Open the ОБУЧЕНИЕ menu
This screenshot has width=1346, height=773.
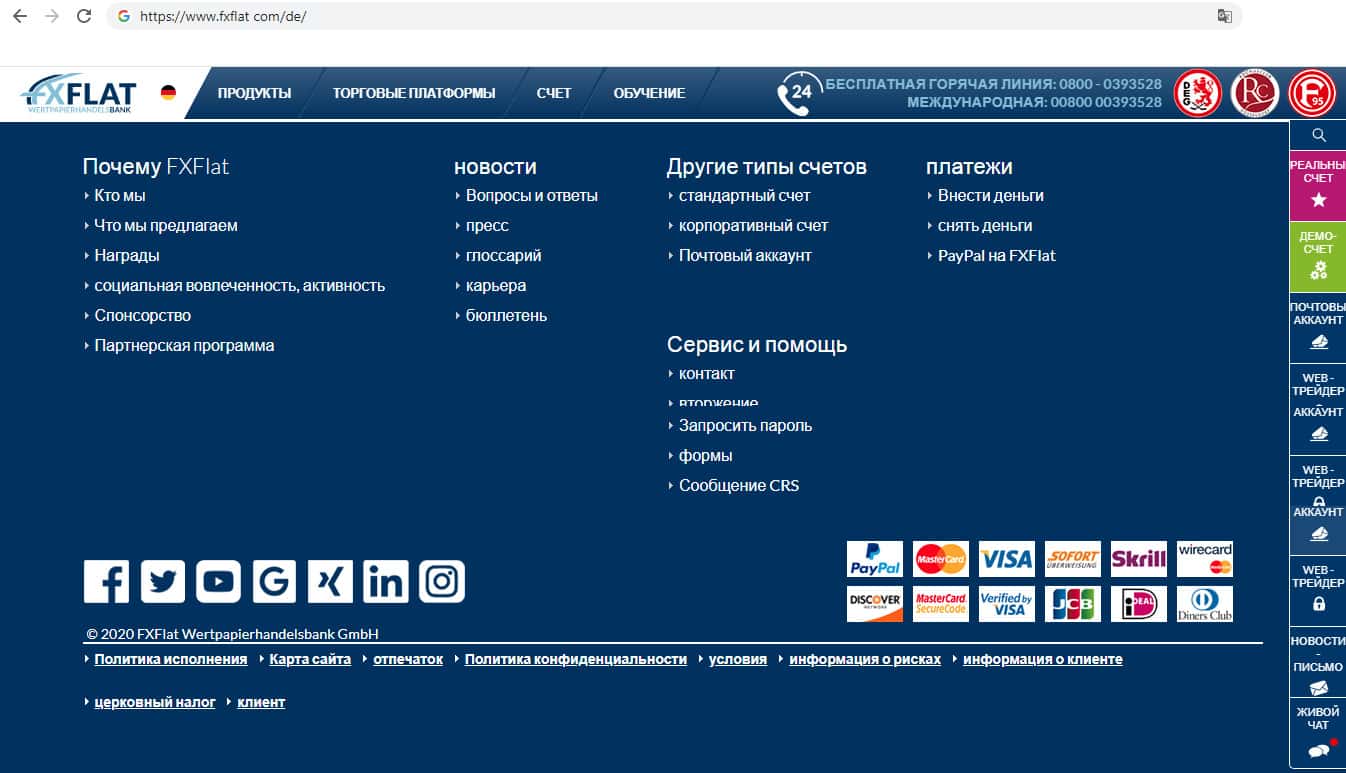[649, 93]
